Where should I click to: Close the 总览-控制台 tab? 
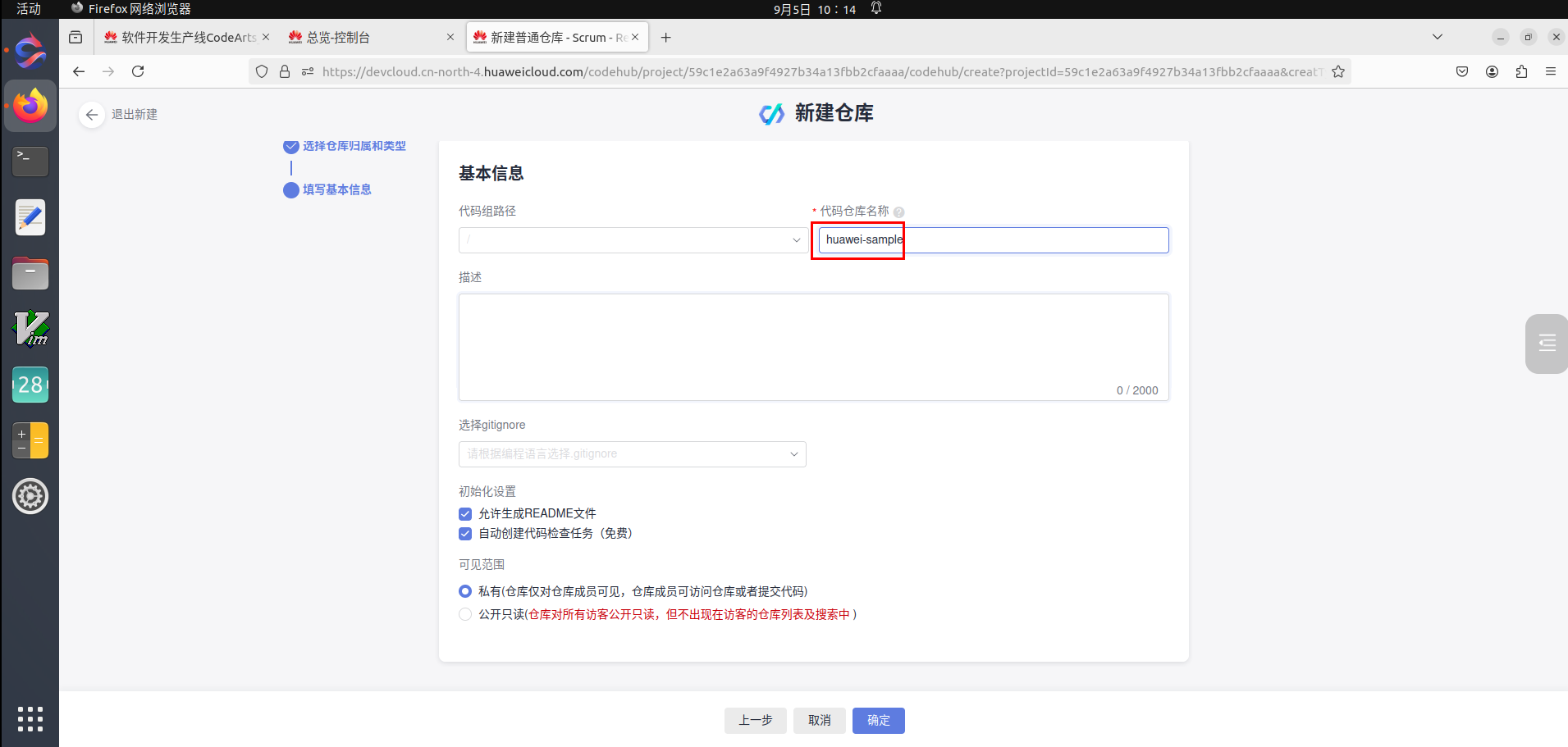pyautogui.click(x=450, y=37)
